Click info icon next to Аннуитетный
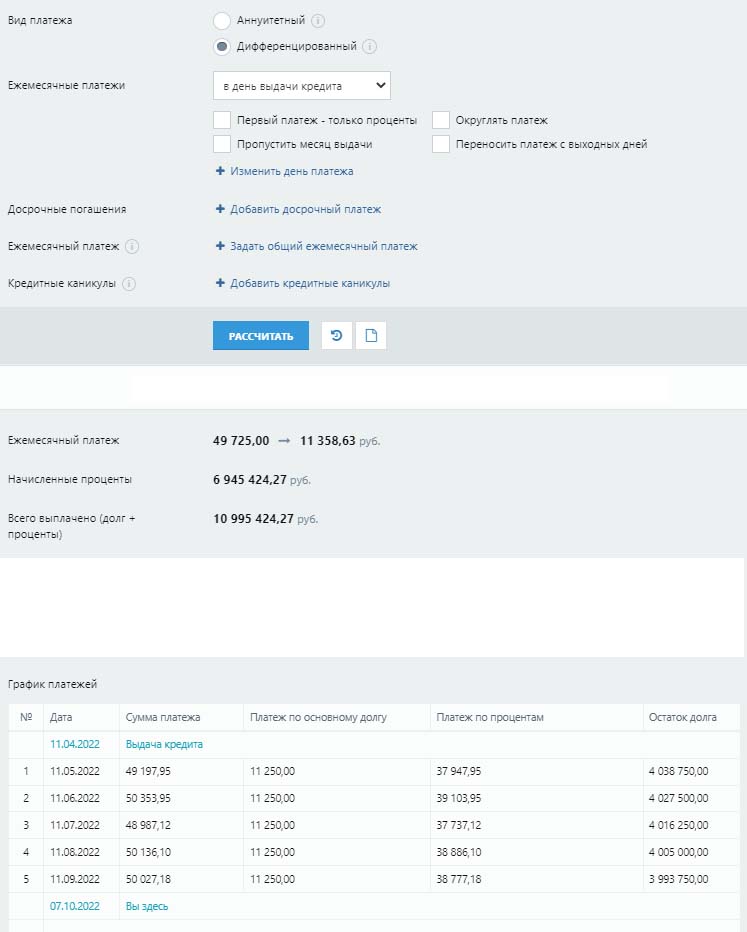 [318, 20]
